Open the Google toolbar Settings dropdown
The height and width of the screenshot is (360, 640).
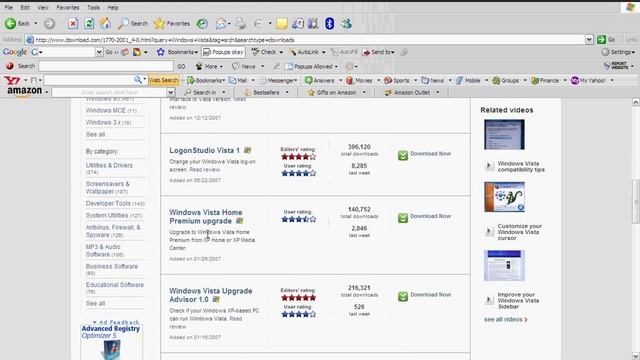pos(618,52)
